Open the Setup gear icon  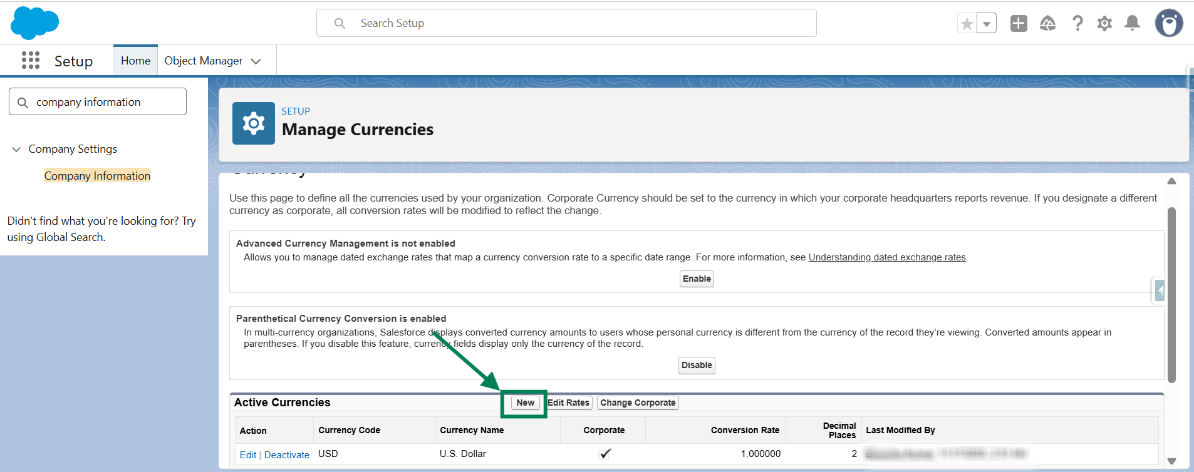1104,24
